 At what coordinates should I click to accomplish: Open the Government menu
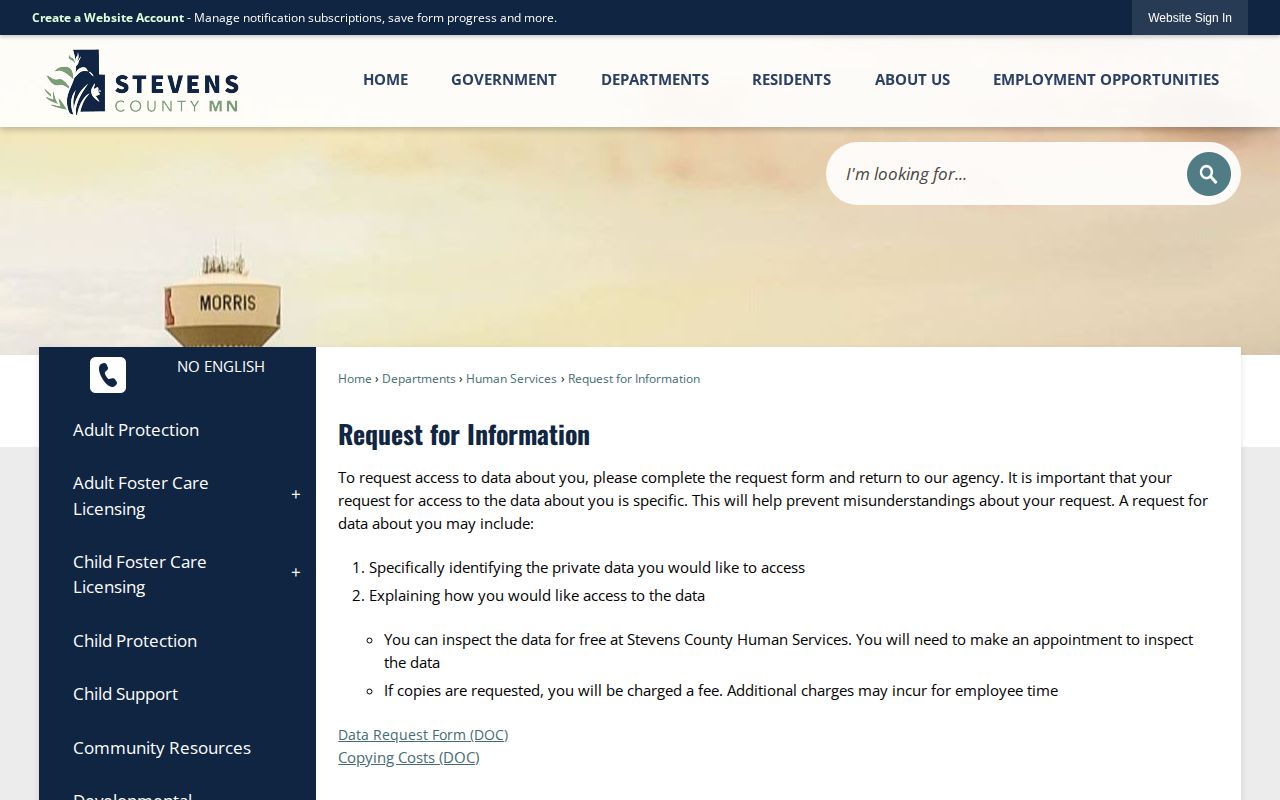[504, 80]
